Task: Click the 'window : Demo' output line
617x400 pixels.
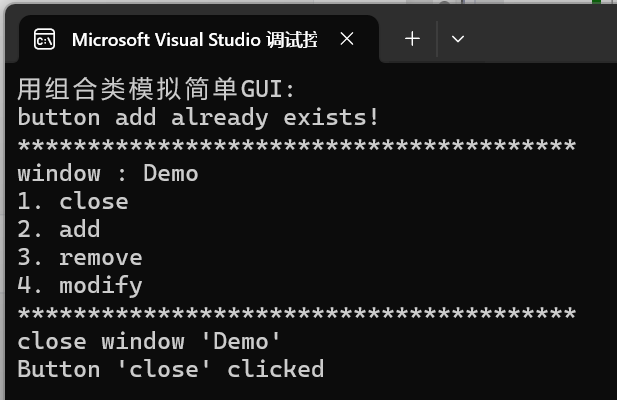Action: click(108, 173)
